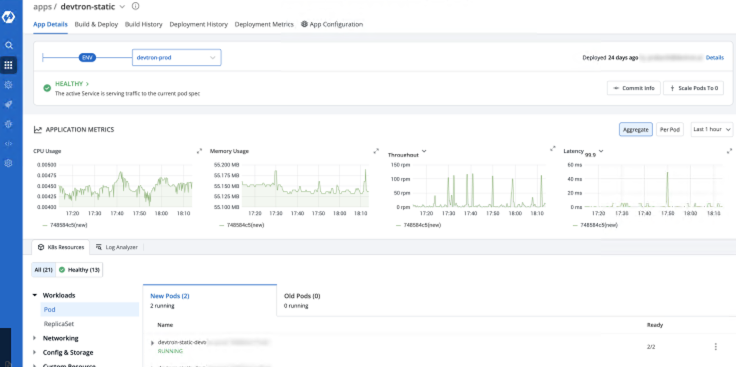Open the Log Analyzer tab
736x367 pixels.
pyautogui.click(x=116, y=247)
